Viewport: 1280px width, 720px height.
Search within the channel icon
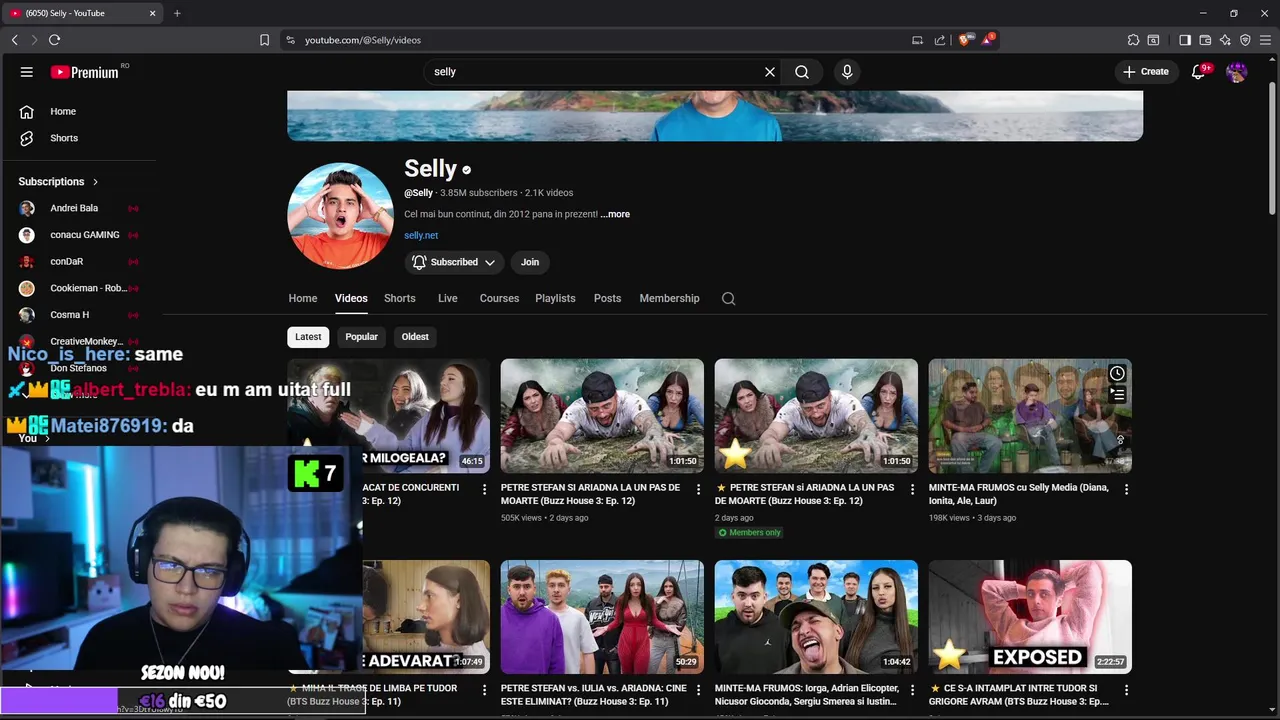[728, 298]
